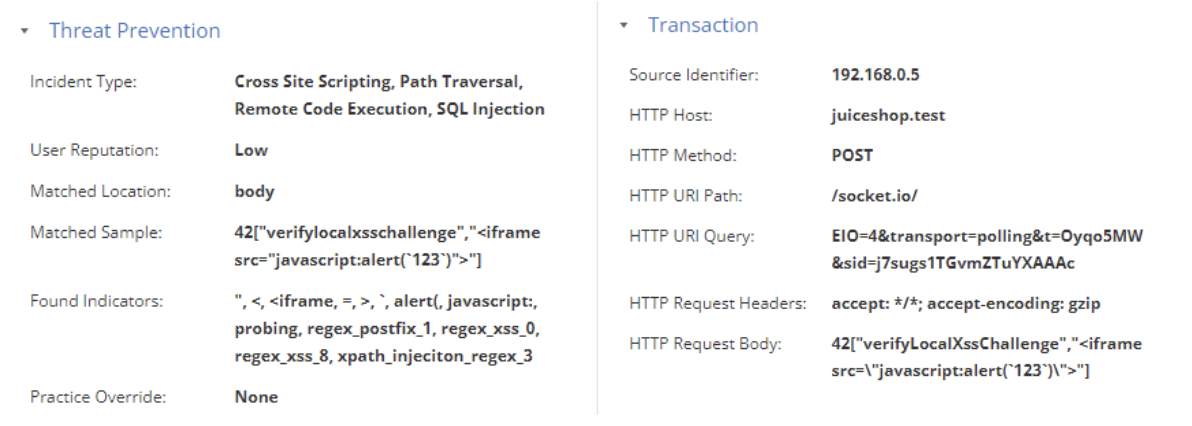
Task: Collapse the Threat Prevention section arrow
Action: click(27, 32)
